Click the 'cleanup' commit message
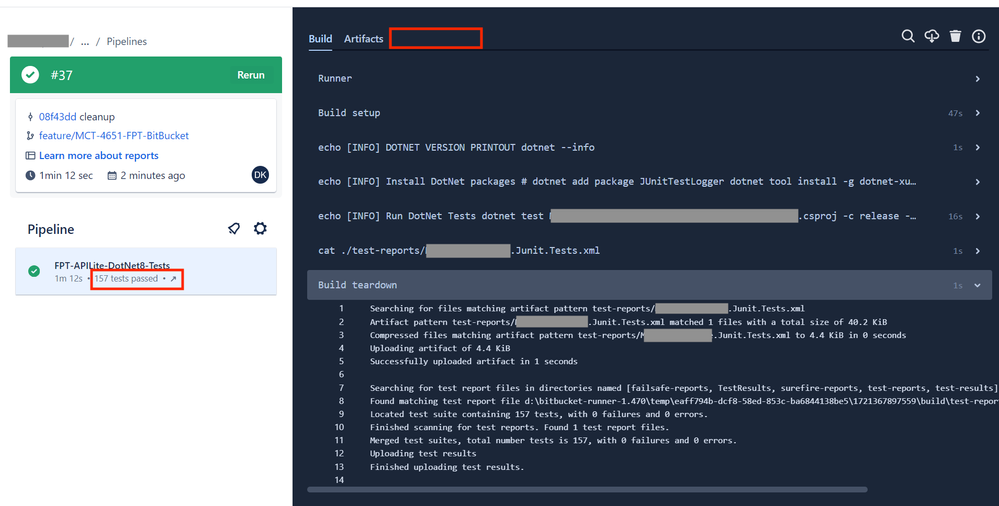The height and width of the screenshot is (506, 999). (97, 117)
